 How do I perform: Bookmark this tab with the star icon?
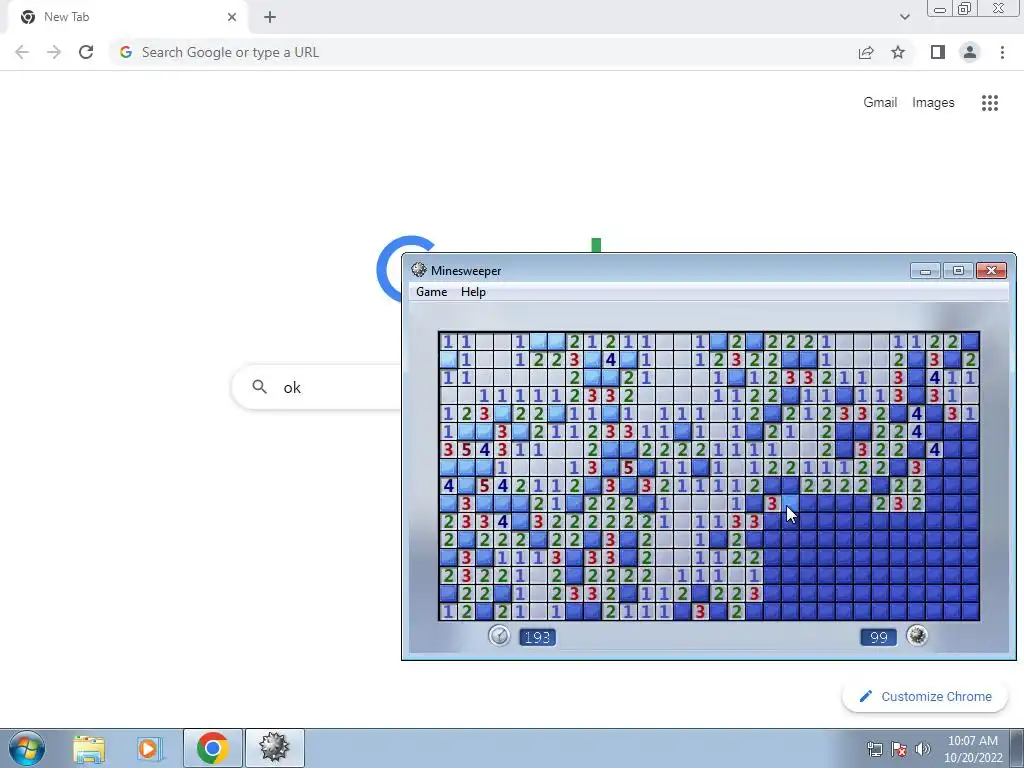pos(898,52)
